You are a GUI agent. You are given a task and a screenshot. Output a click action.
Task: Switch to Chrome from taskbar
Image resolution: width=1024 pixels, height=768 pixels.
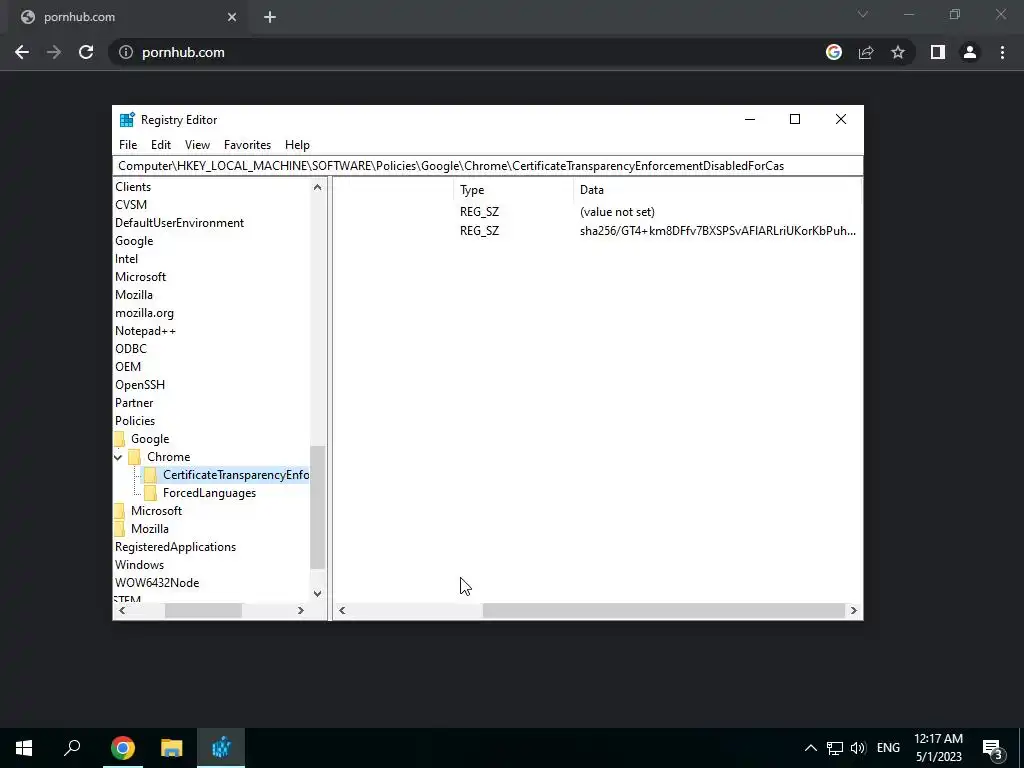coord(123,748)
